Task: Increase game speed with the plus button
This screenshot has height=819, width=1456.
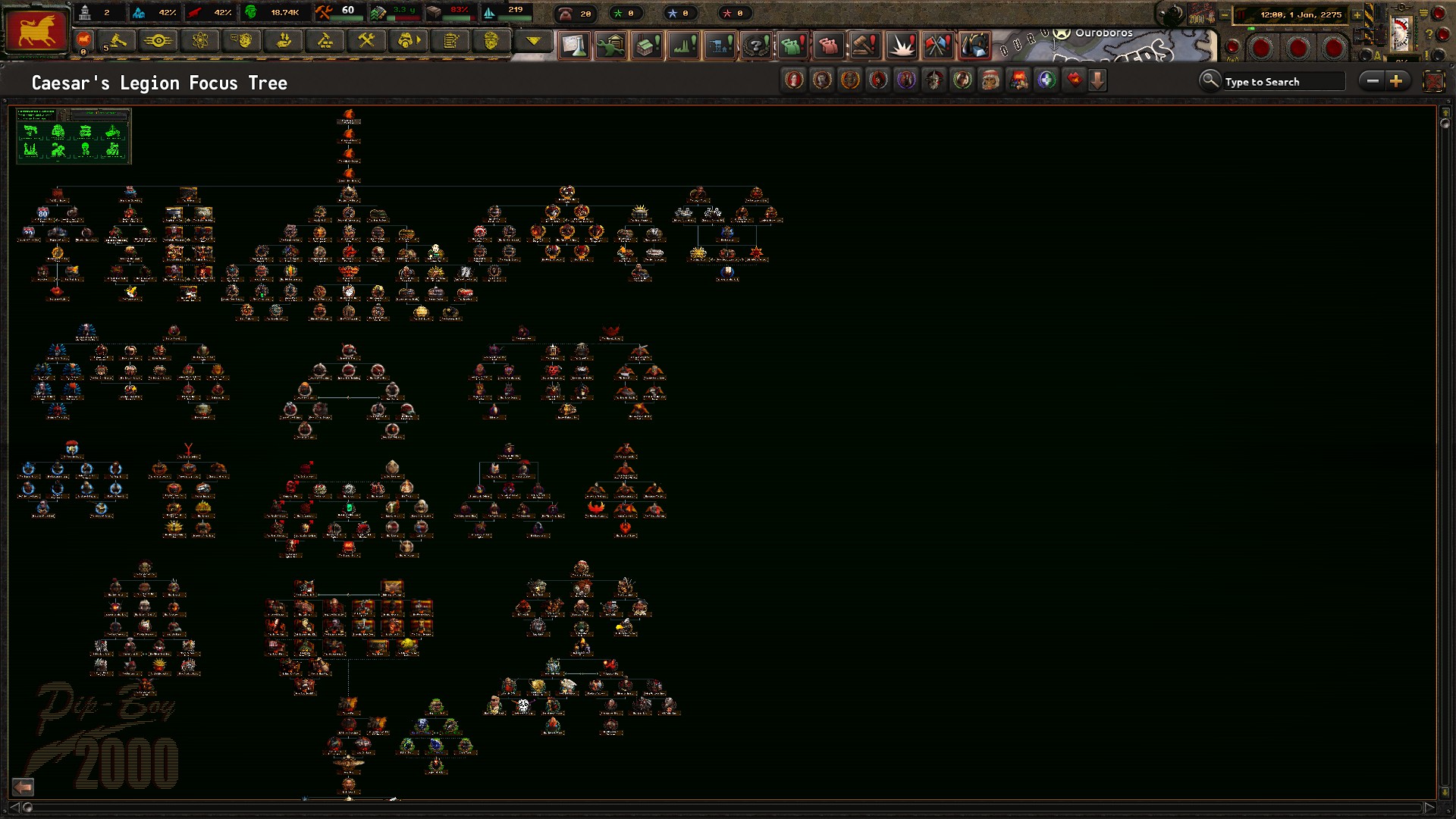Action: coord(1357,14)
